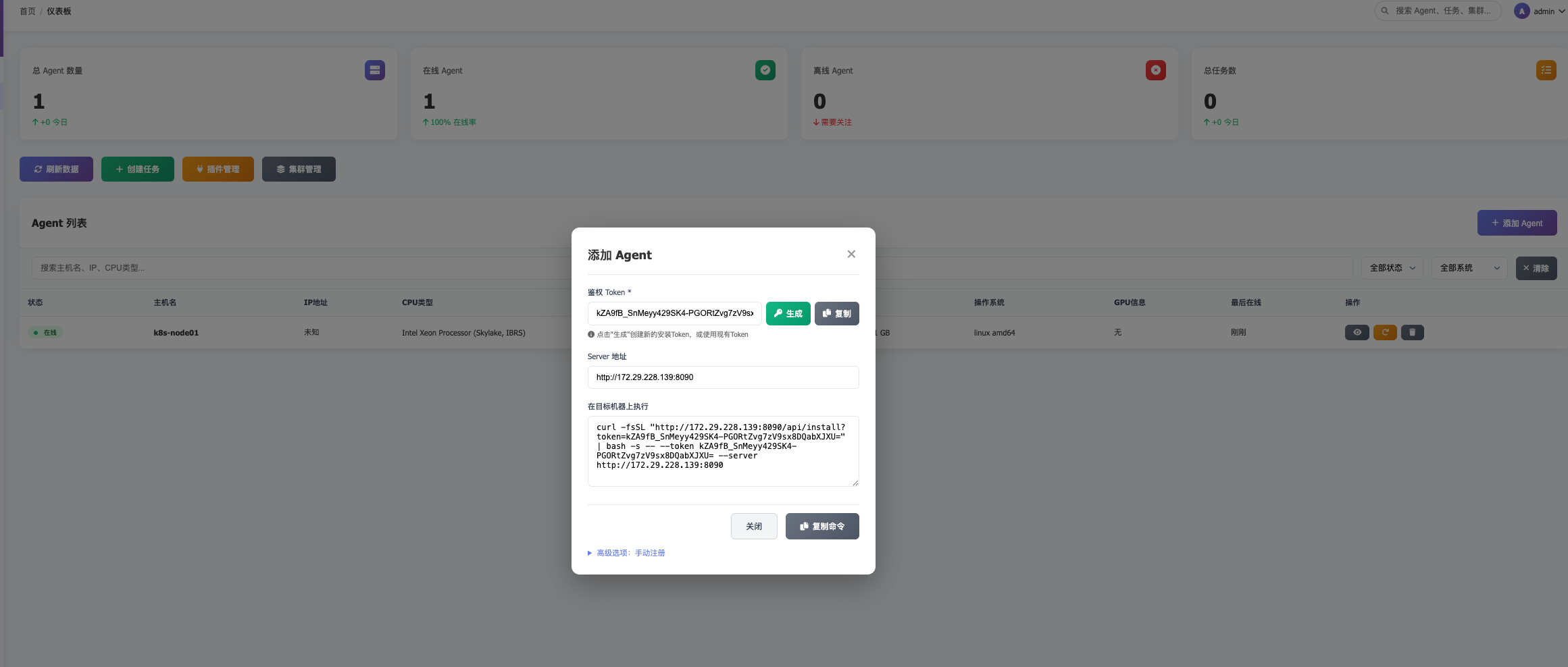Click the top search box 搜索 Agent、任务、集群
1568x667 pixels.
point(1438,11)
